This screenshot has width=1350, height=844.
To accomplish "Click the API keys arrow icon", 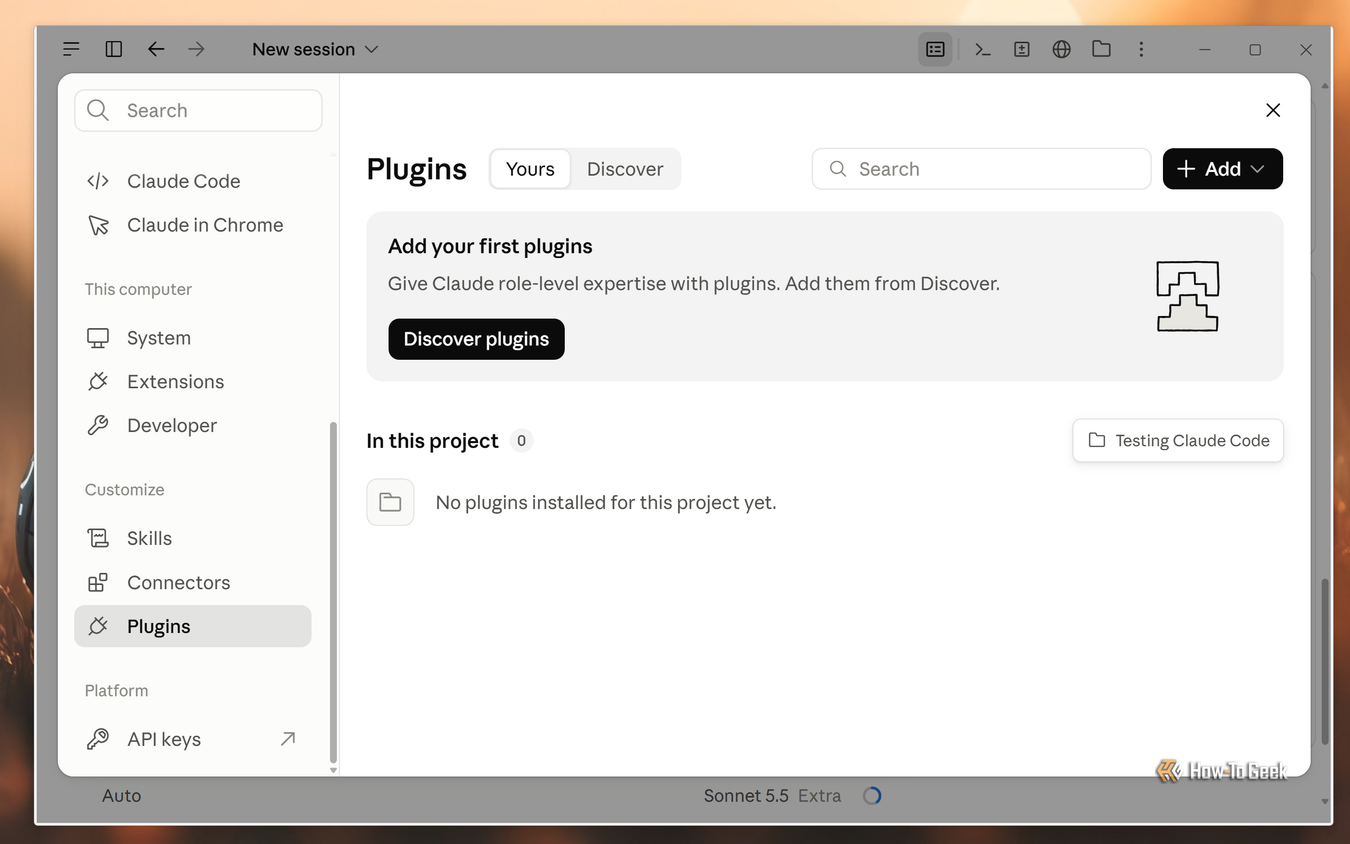I will [288, 739].
